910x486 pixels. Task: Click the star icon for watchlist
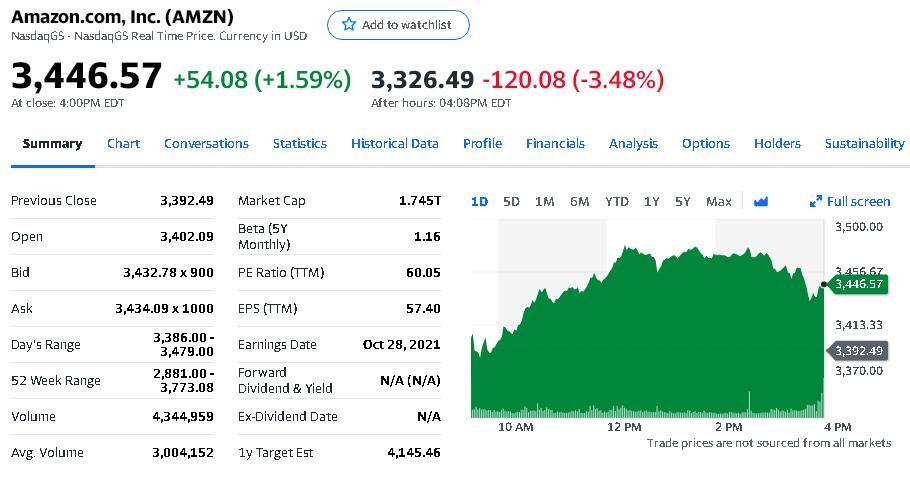[x=349, y=25]
